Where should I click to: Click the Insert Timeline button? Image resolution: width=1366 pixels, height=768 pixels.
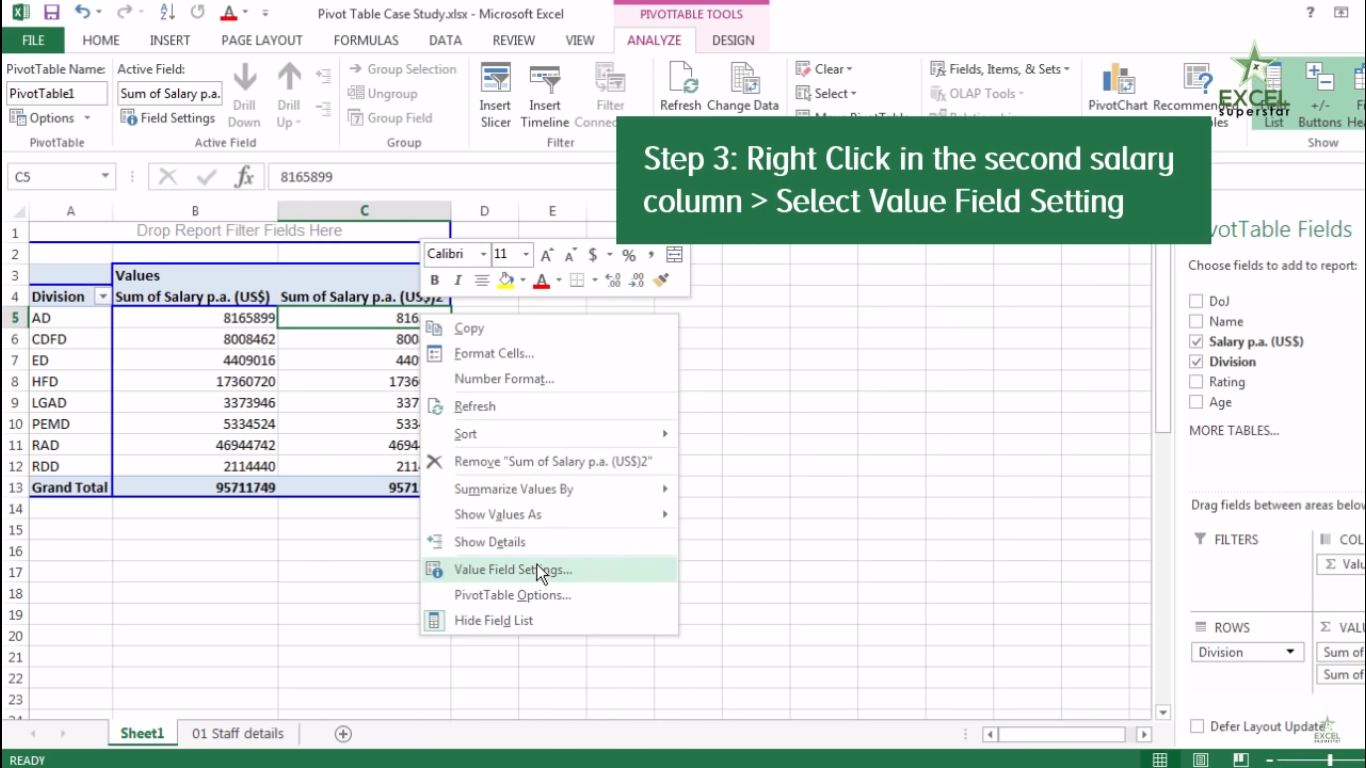(544, 96)
